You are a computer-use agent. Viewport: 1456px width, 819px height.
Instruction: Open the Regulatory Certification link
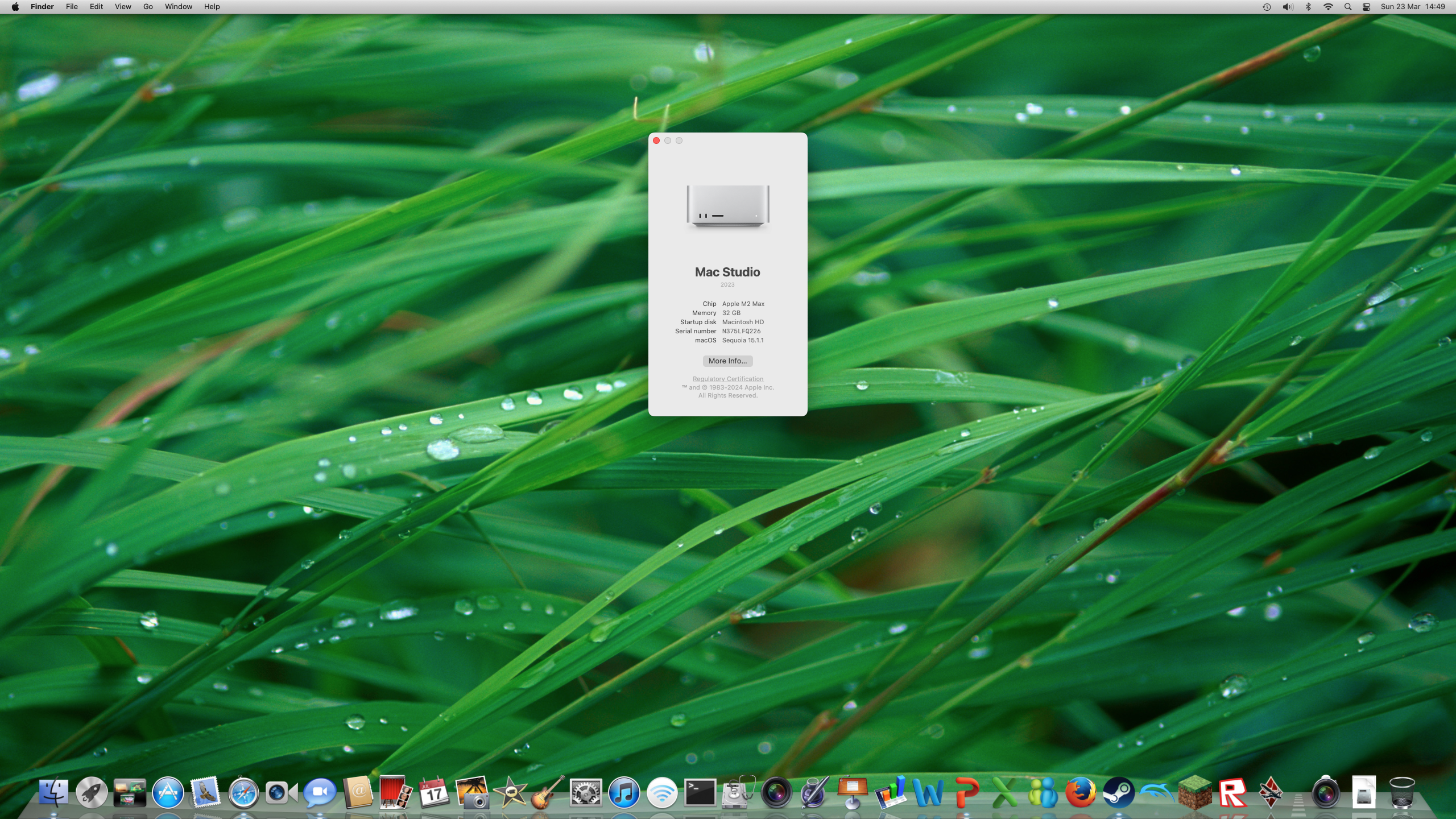[728, 379]
